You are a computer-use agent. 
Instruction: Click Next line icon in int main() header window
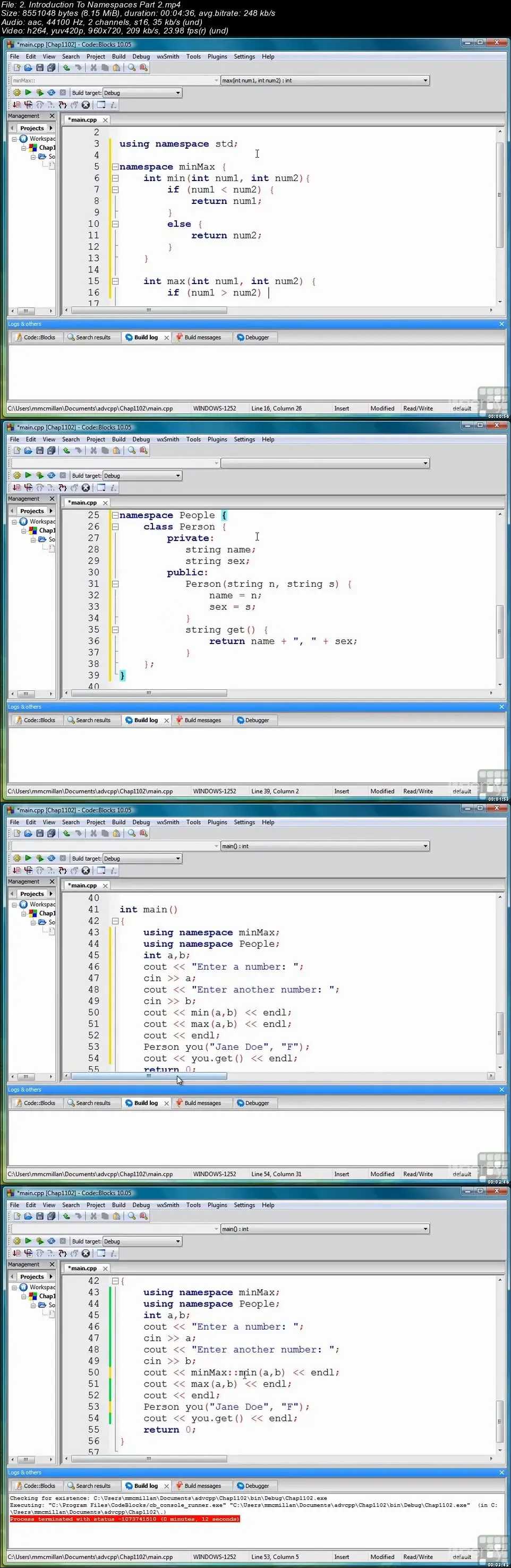(x=40, y=870)
